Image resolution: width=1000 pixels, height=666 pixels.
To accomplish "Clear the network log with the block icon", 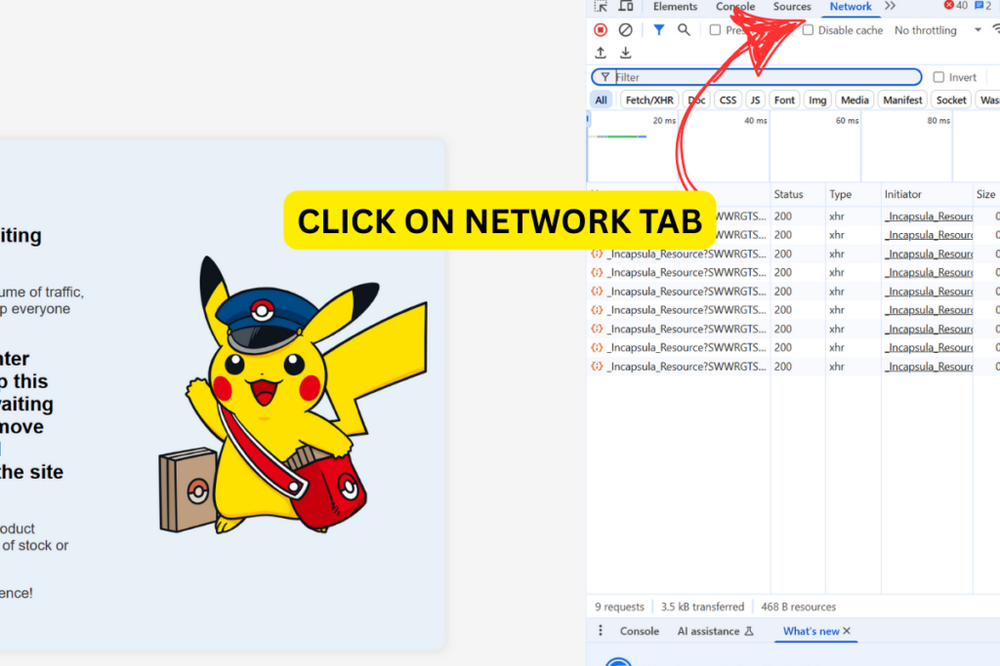I will pos(624,29).
